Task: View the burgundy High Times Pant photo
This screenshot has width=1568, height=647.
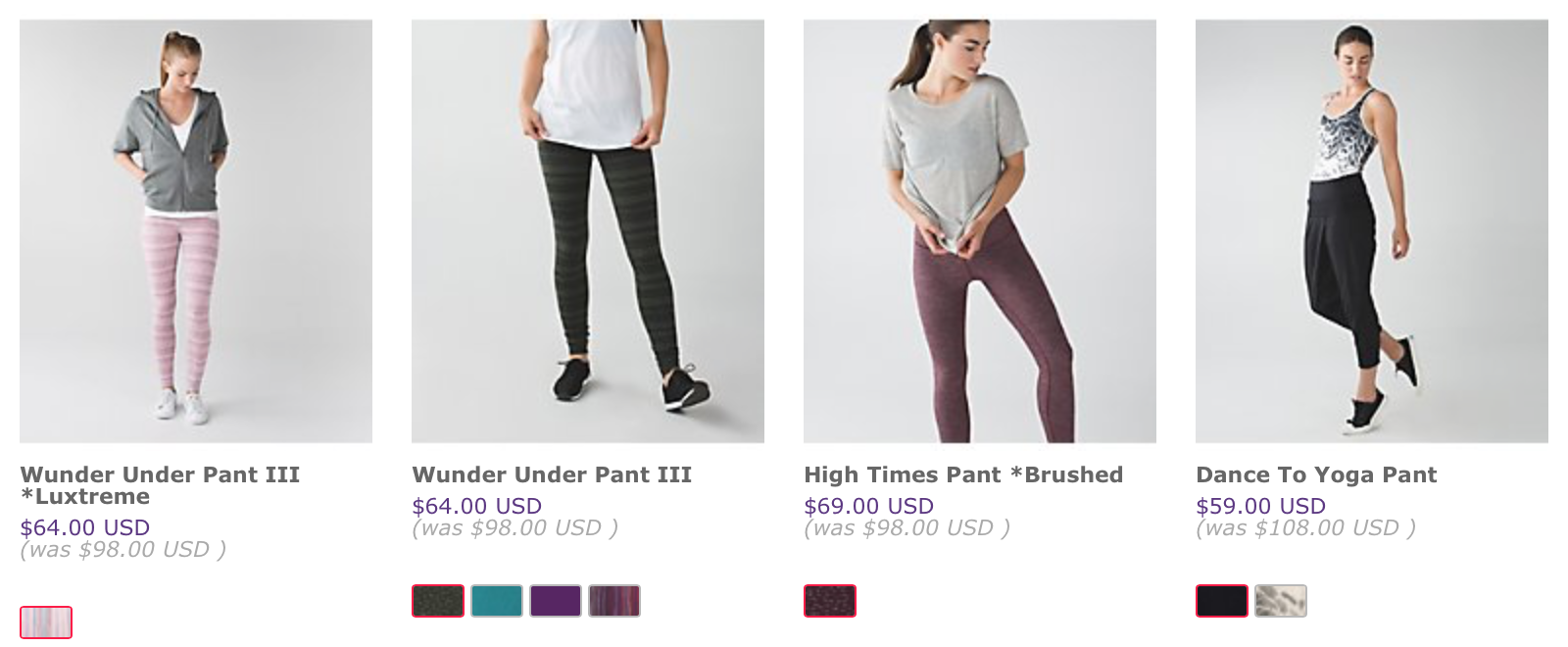Action: (x=980, y=231)
